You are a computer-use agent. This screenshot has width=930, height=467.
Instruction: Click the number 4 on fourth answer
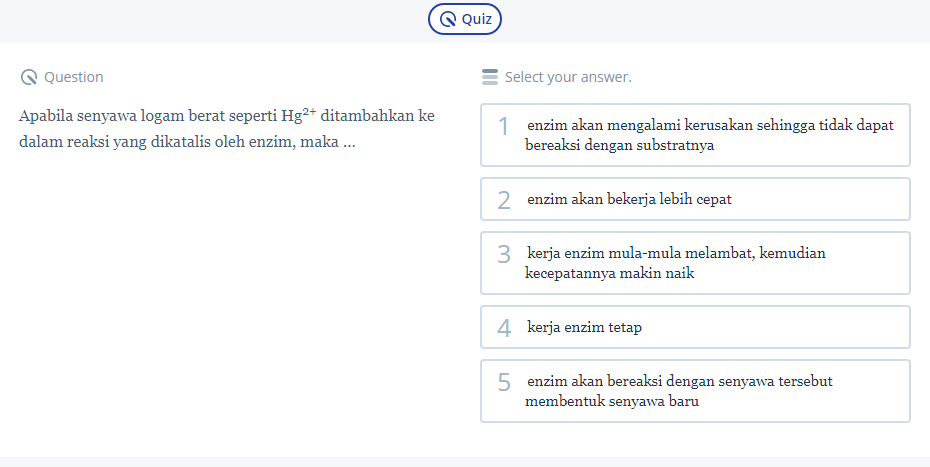pos(504,328)
